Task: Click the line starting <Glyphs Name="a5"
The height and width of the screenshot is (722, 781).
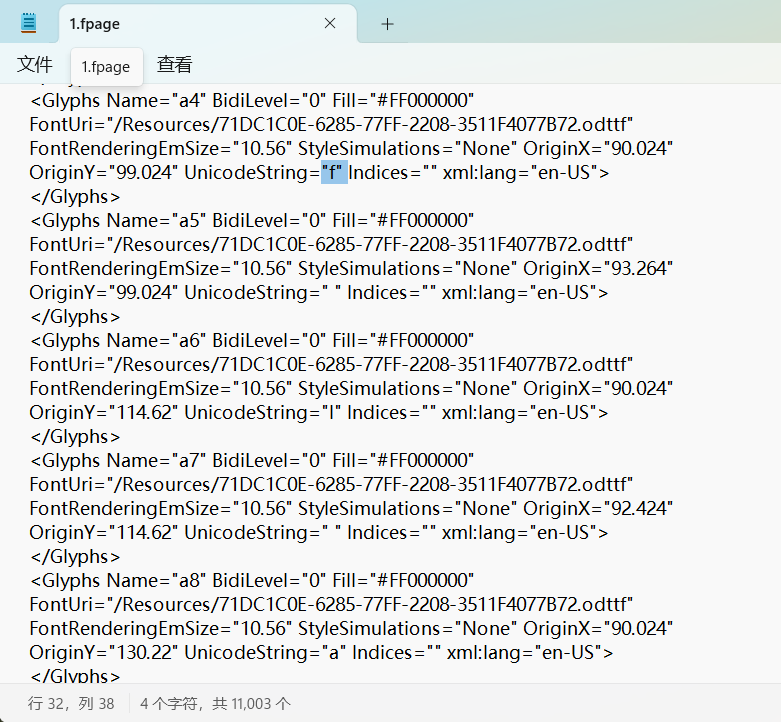Action: [x=252, y=221]
